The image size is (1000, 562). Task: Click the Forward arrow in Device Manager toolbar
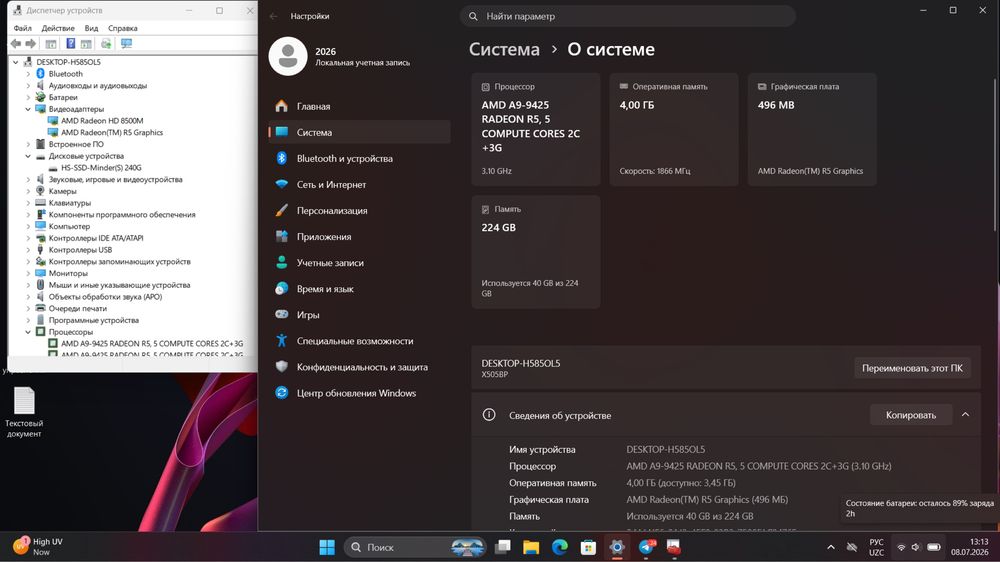[x=30, y=43]
